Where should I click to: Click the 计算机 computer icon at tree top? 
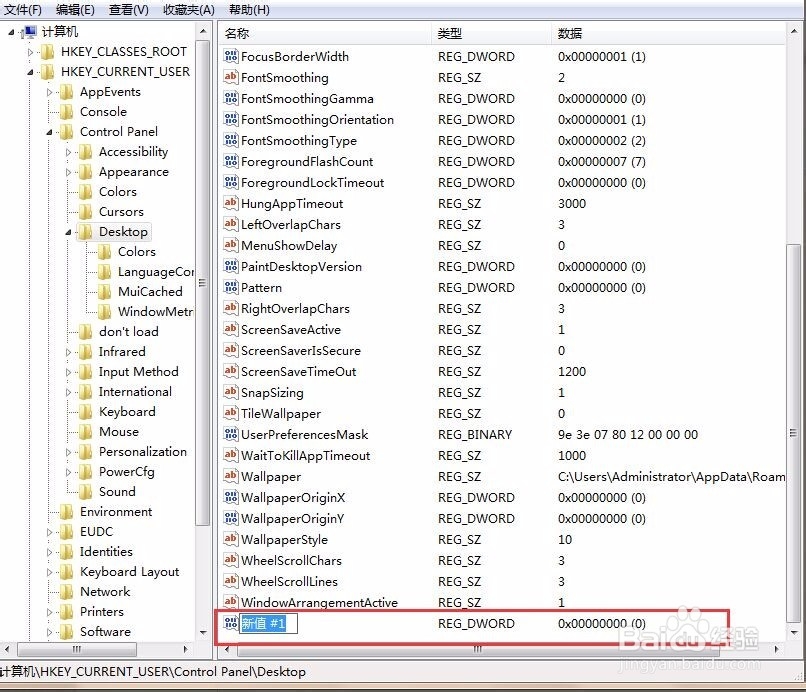(x=27, y=31)
